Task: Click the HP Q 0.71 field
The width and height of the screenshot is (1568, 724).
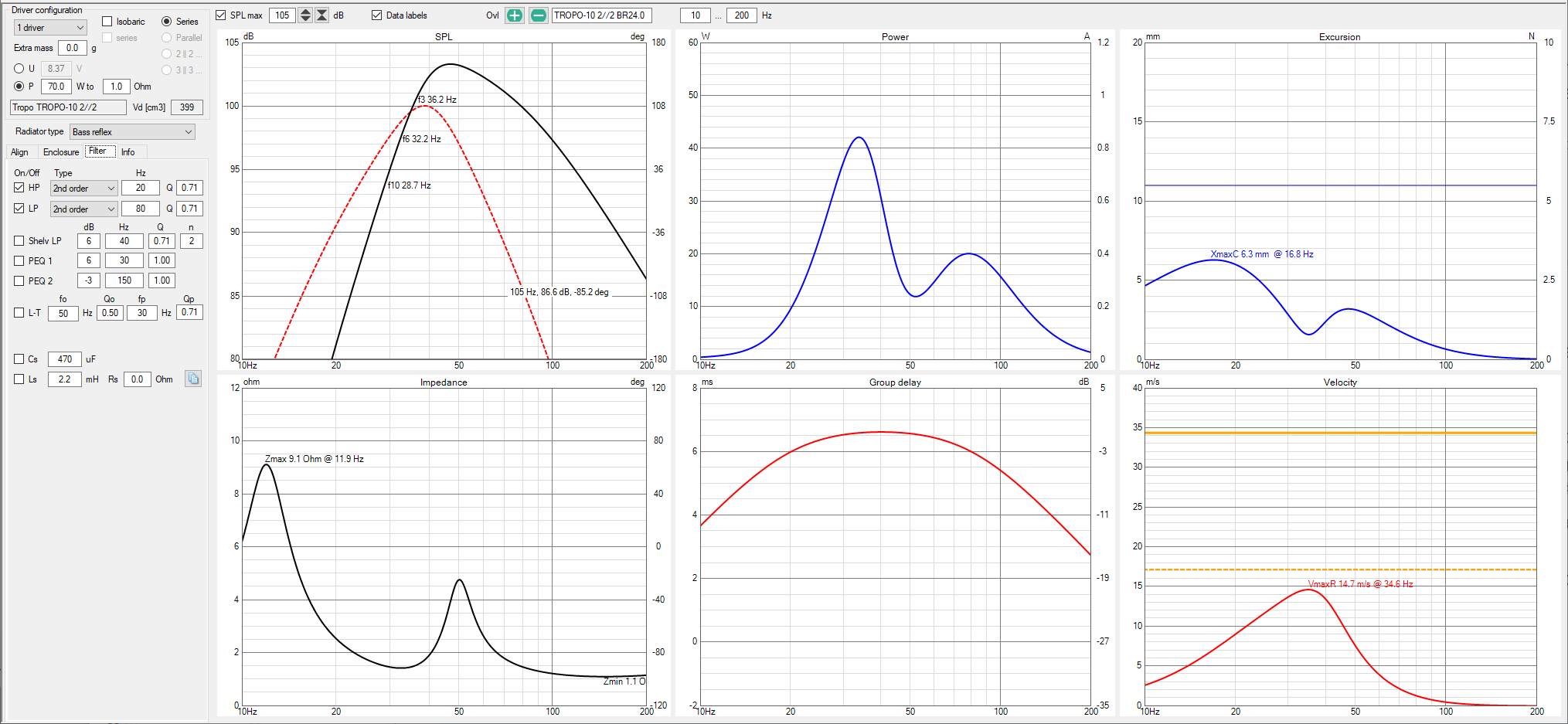Action: (x=189, y=188)
